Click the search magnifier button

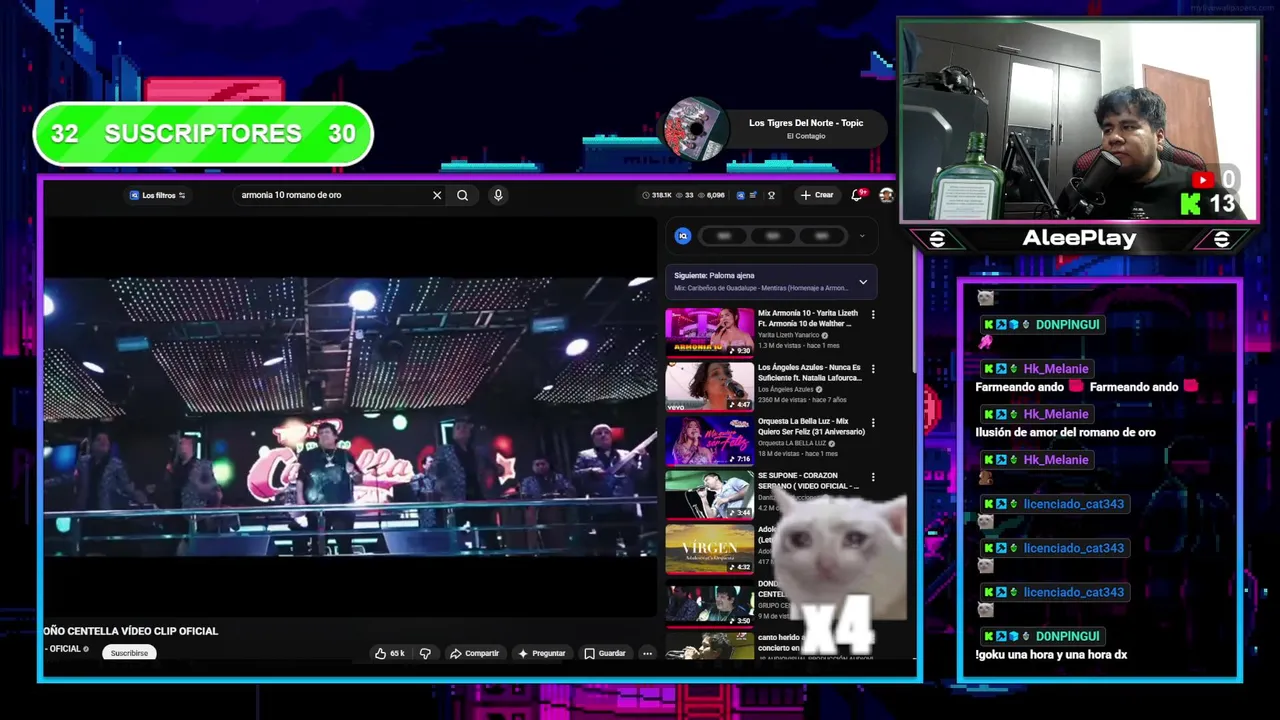tap(462, 195)
